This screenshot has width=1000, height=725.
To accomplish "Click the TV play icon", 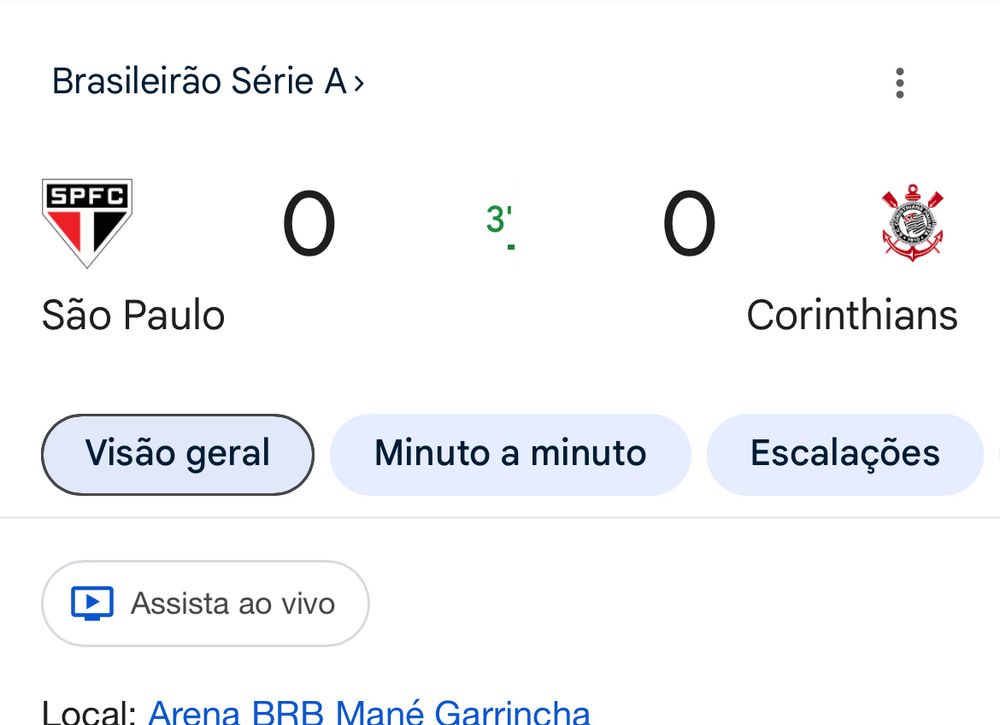I will click(x=92, y=603).
